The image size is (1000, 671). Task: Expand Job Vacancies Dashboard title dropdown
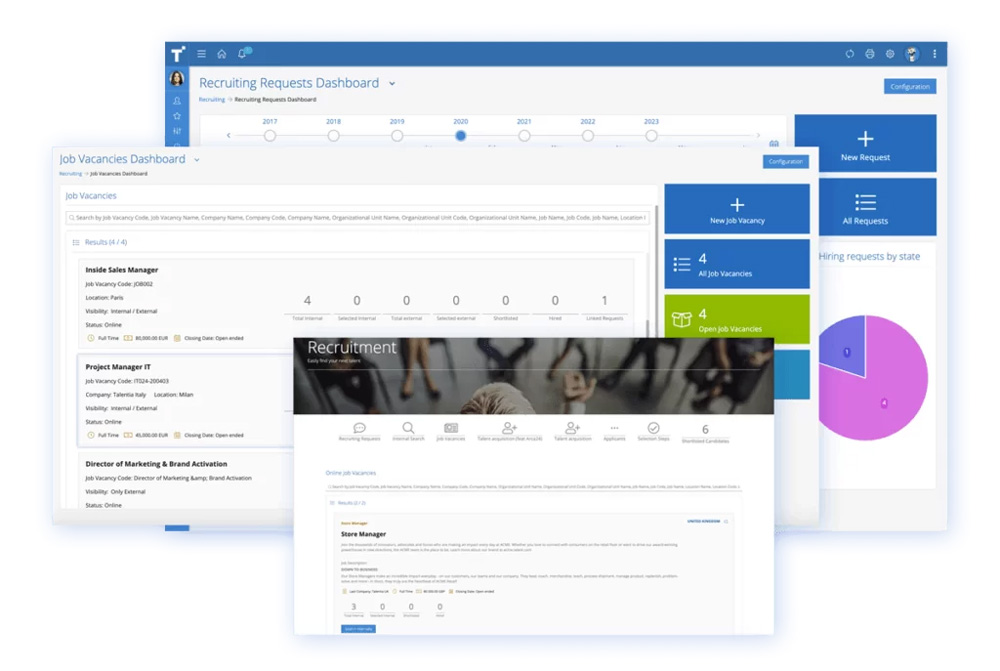197,160
